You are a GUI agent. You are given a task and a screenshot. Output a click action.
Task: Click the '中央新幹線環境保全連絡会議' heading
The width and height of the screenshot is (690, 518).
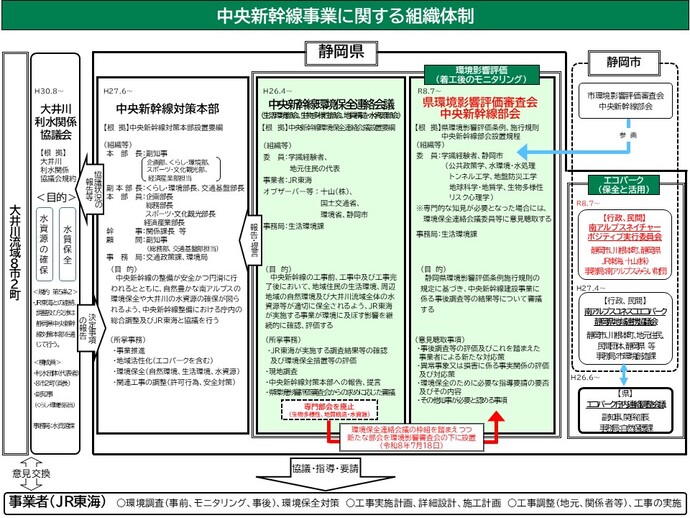click(331, 104)
